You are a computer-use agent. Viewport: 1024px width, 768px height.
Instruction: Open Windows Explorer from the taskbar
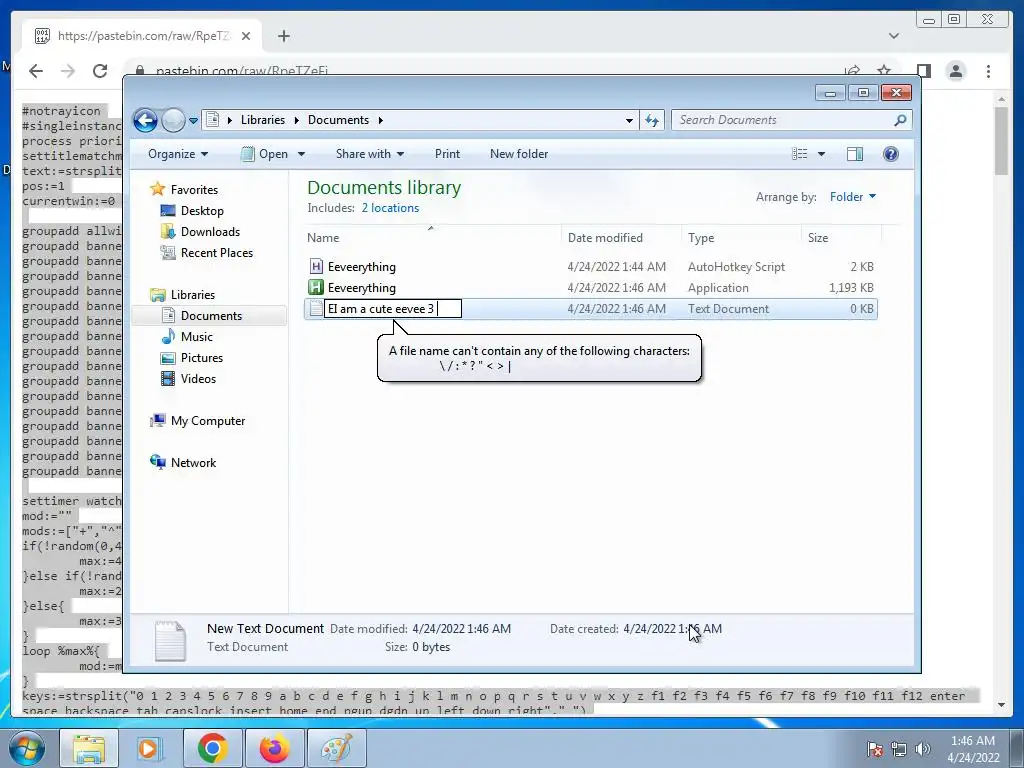click(89, 748)
